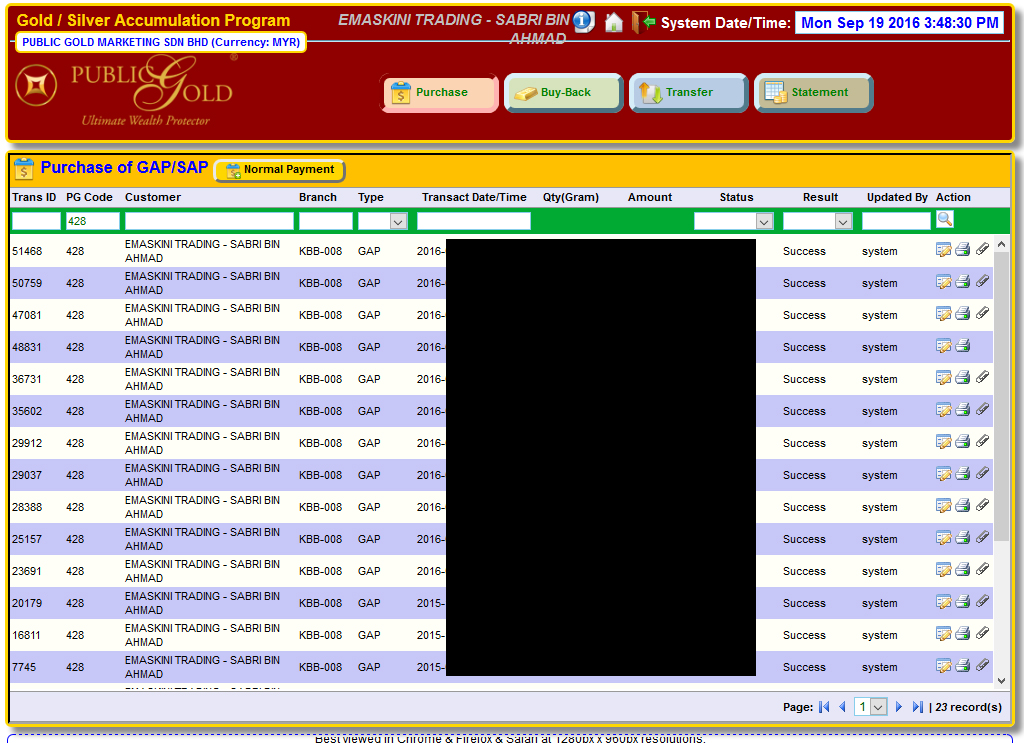1024x743 pixels.
Task: Click the System Date/Time display box
Action: tap(899, 23)
